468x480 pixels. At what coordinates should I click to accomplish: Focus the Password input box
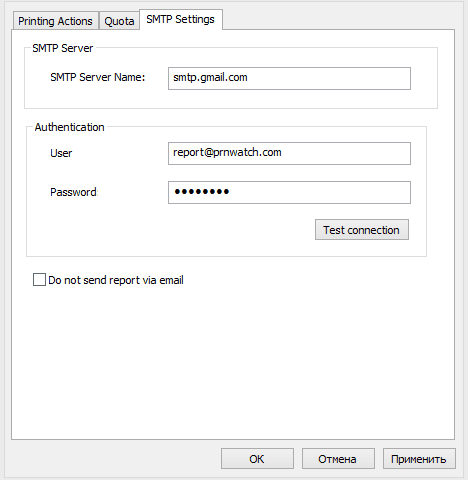pos(289,192)
